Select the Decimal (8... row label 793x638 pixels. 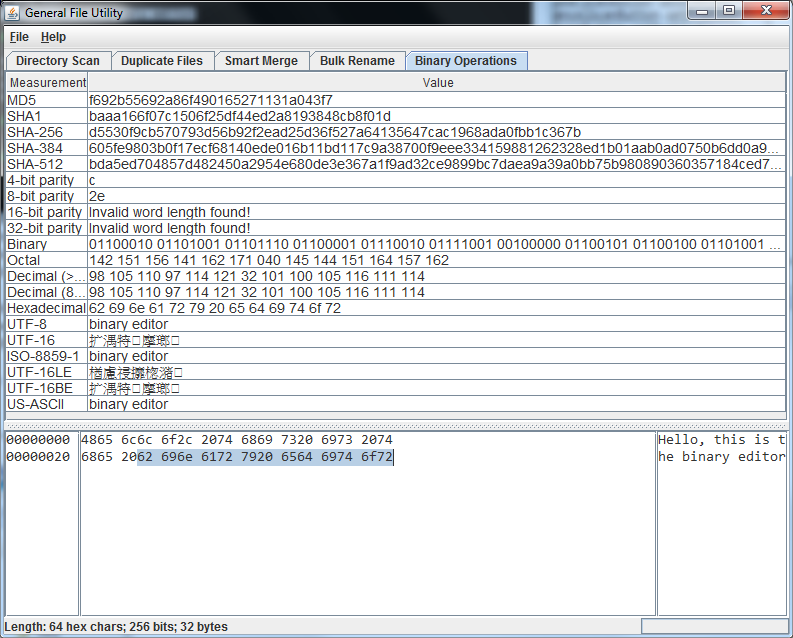[x=46, y=292]
